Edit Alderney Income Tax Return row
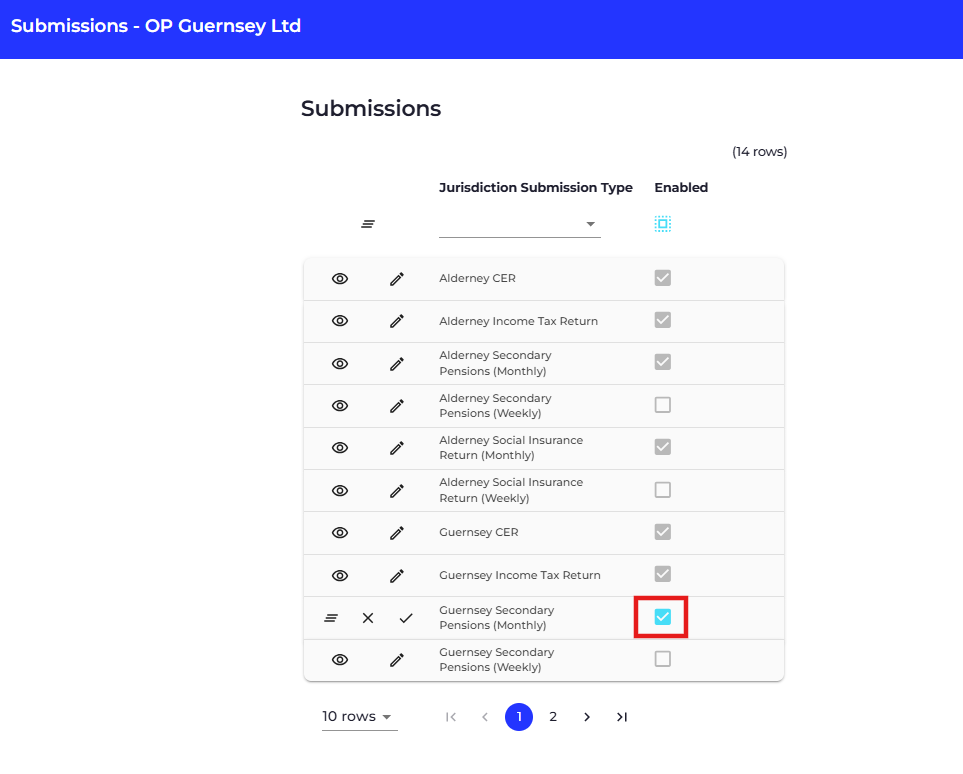This screenshot has height=774, width=963. 397,321
